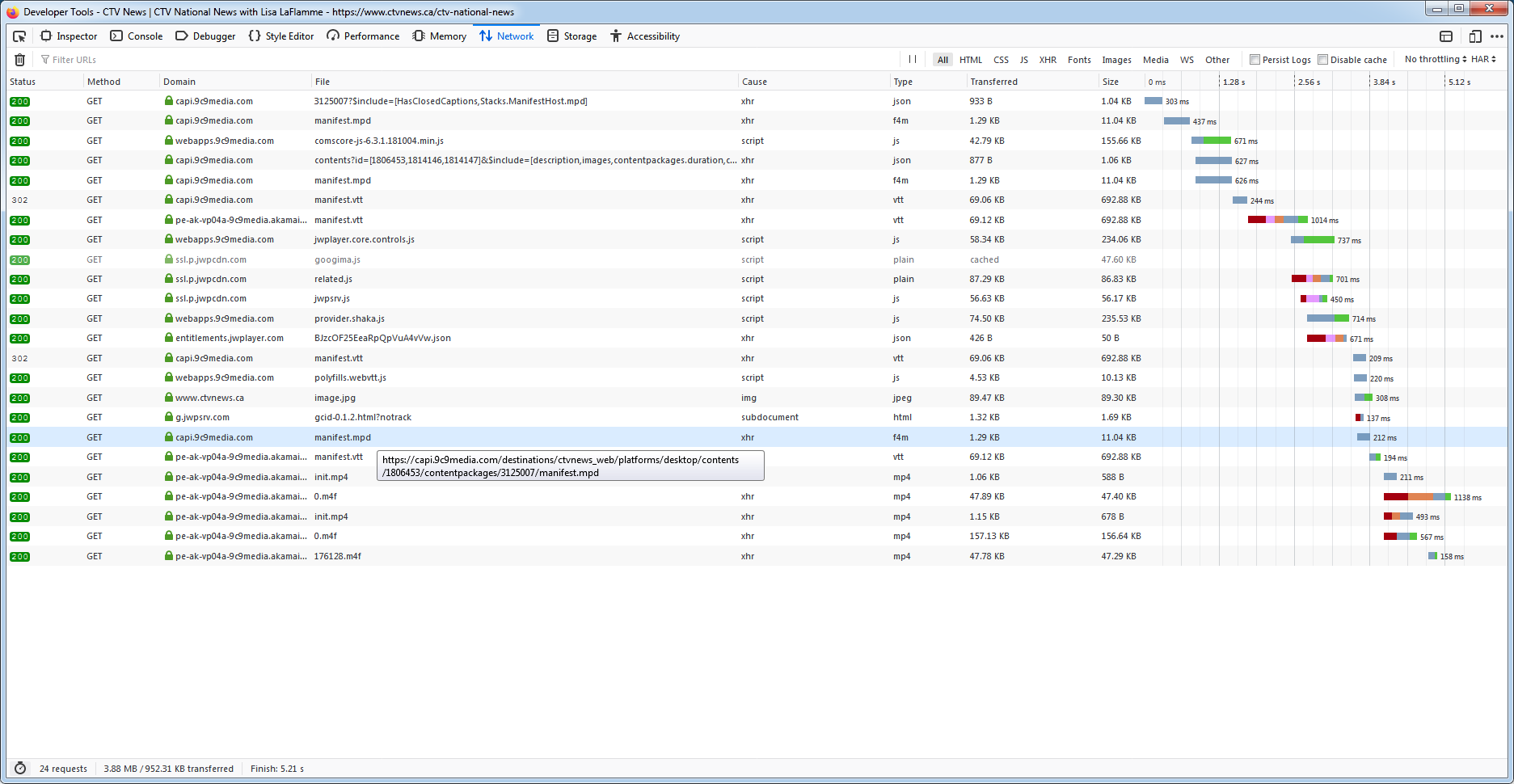Screen dimensions: 1514x784
Task: Show only XHR requests
Action: tap(1048, 60)
